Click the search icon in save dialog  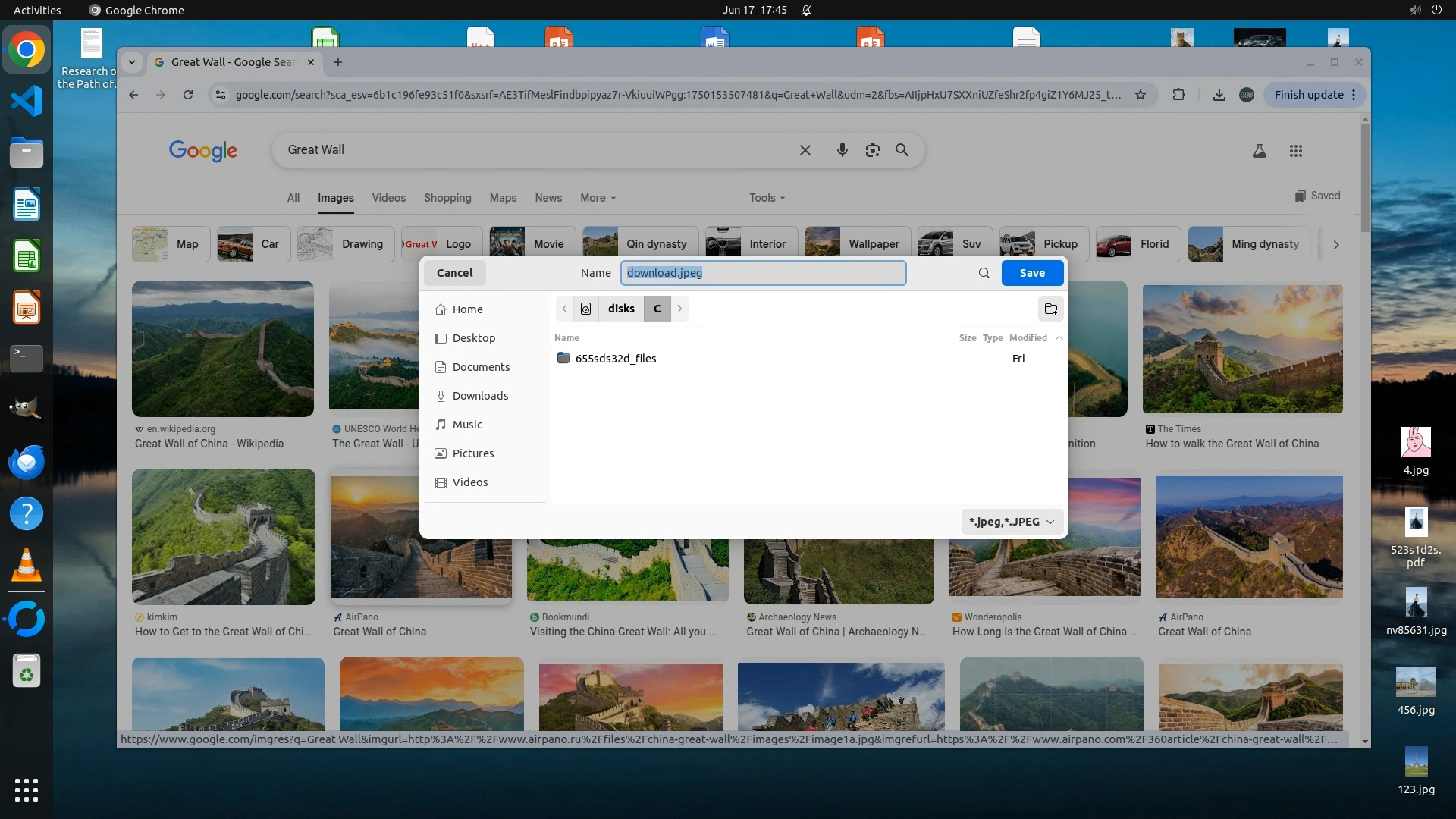(984, 273)
